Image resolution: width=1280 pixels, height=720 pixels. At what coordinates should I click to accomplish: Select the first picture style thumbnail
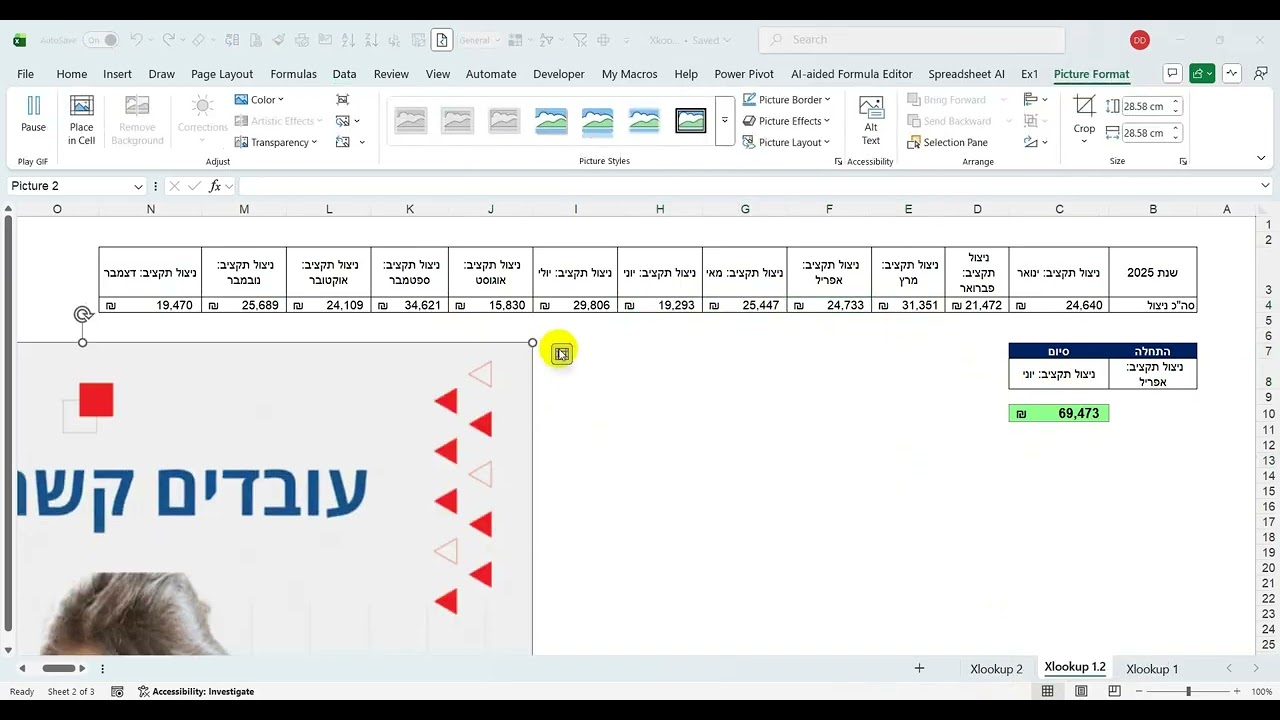click(x=411, y=121)
